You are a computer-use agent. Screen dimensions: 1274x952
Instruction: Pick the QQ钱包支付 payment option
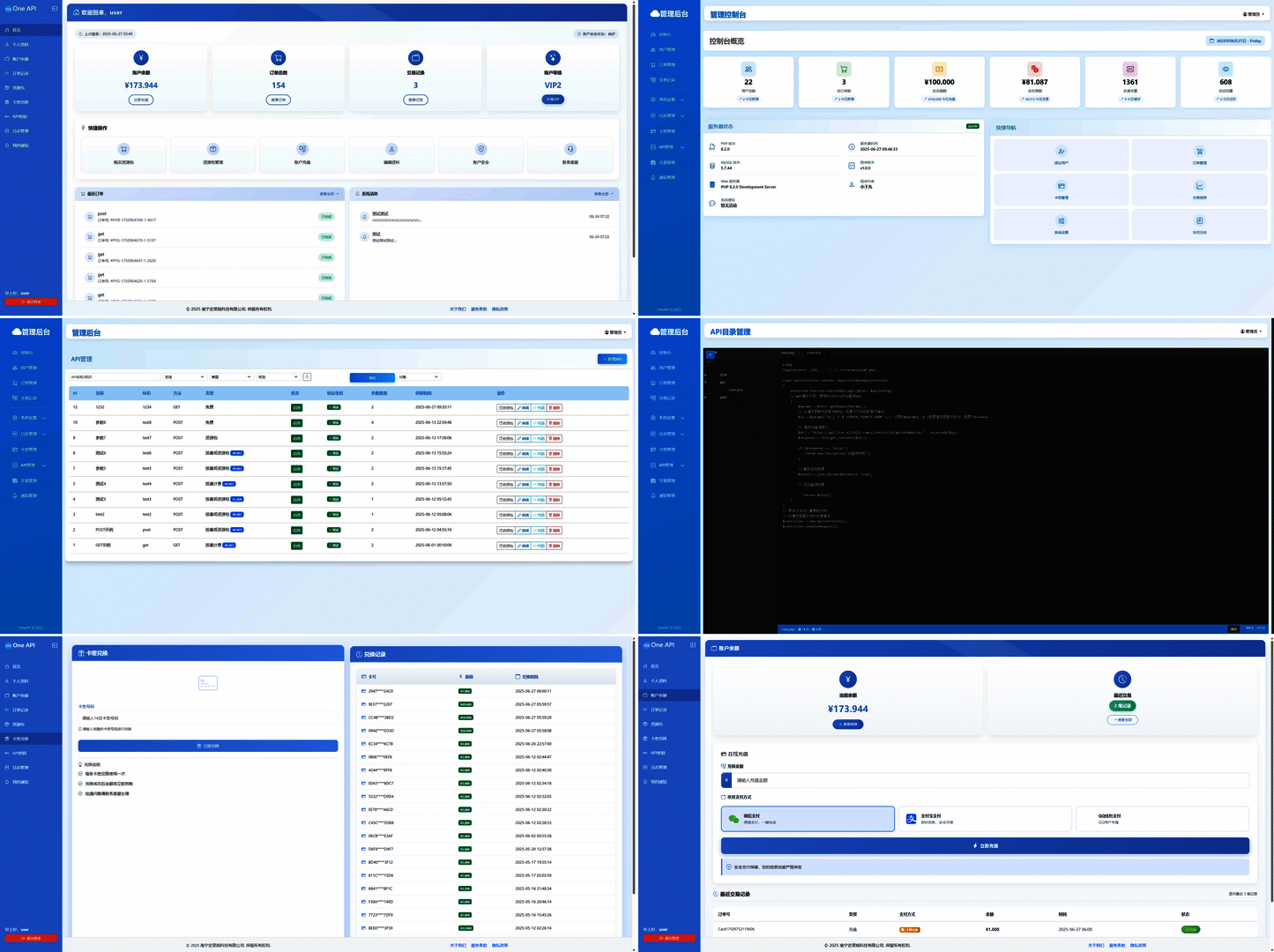click(x=1161, y=819)
